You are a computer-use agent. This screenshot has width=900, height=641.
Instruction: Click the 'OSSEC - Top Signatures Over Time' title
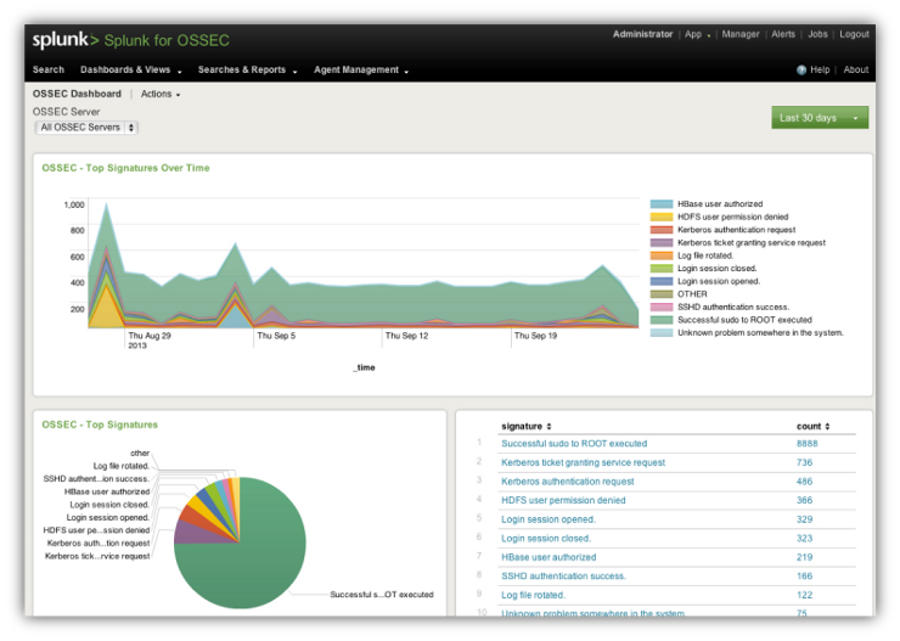coord(126,168)
